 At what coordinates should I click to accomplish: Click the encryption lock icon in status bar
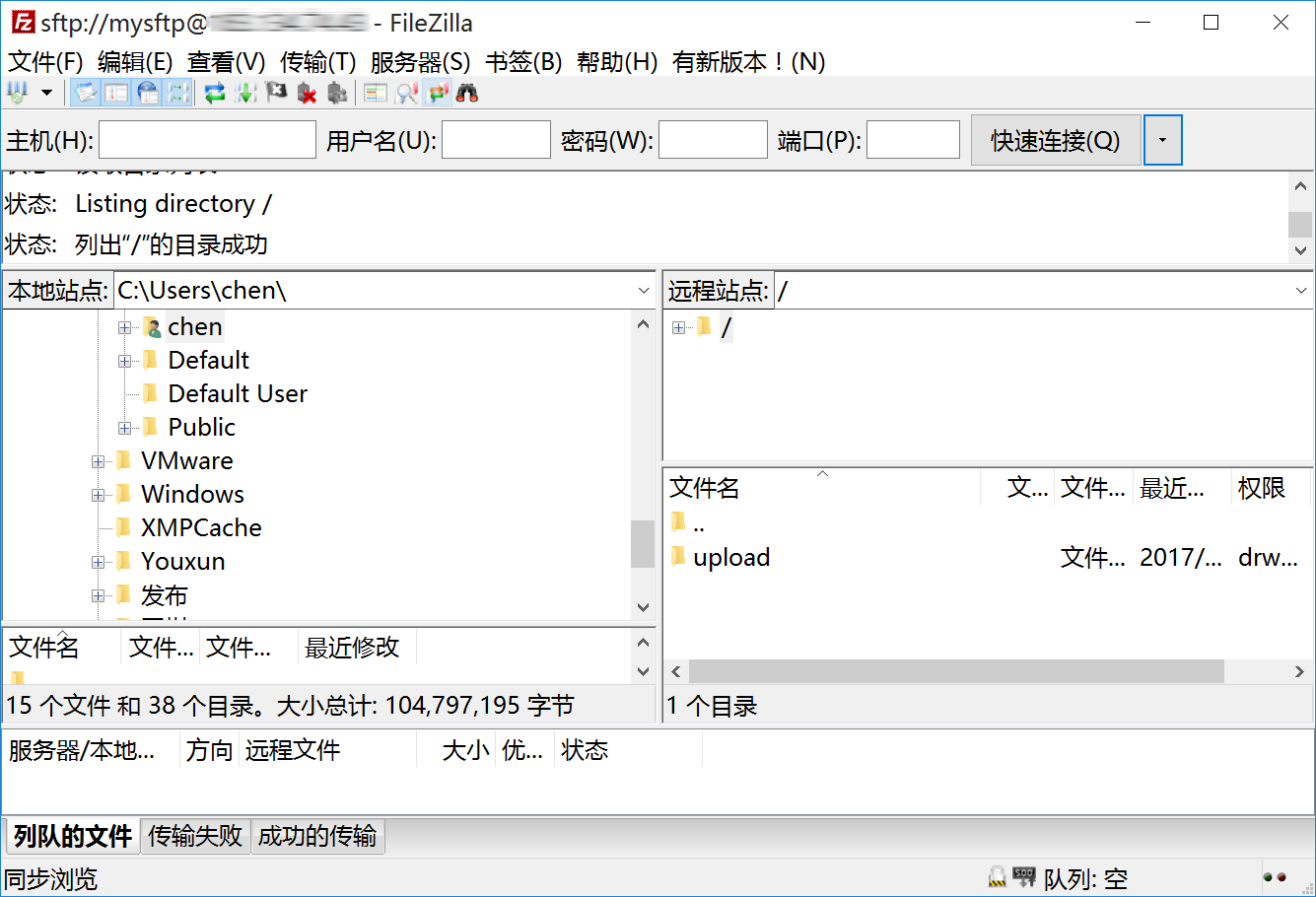(x=998, y=876)
